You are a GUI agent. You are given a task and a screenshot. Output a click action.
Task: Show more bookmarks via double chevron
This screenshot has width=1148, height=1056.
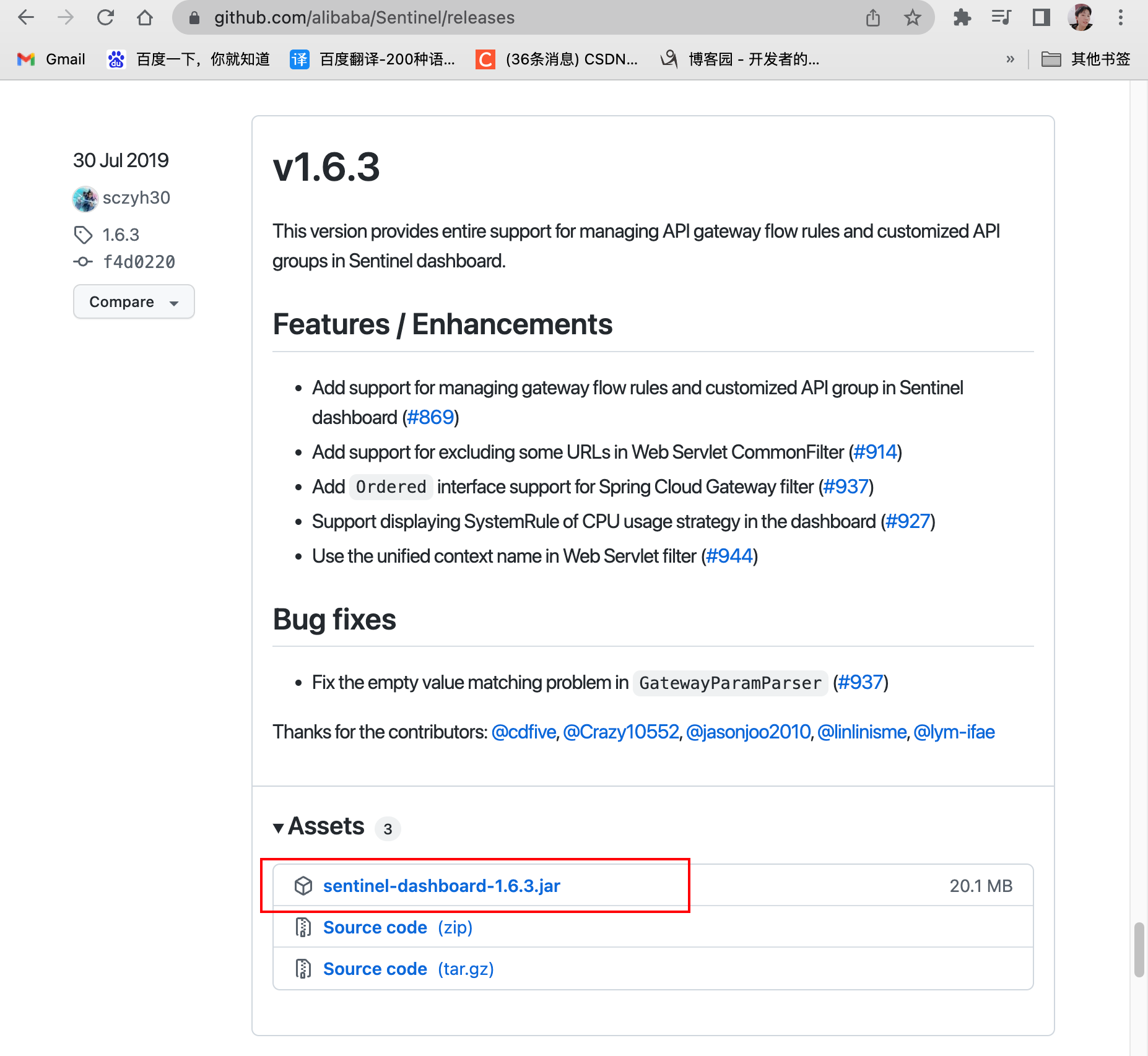tap(1011, 59)
